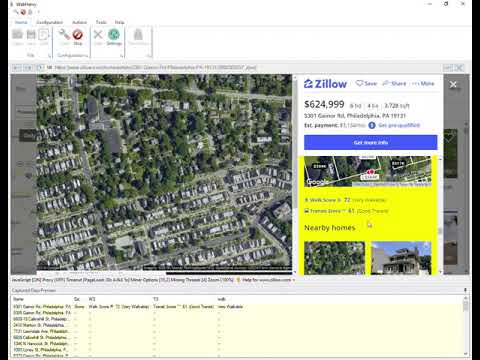Image resolution: width=480 pixels, height=360 pixels.
Task: Open the Tools ribbon tab
Action: click(101, 22)
